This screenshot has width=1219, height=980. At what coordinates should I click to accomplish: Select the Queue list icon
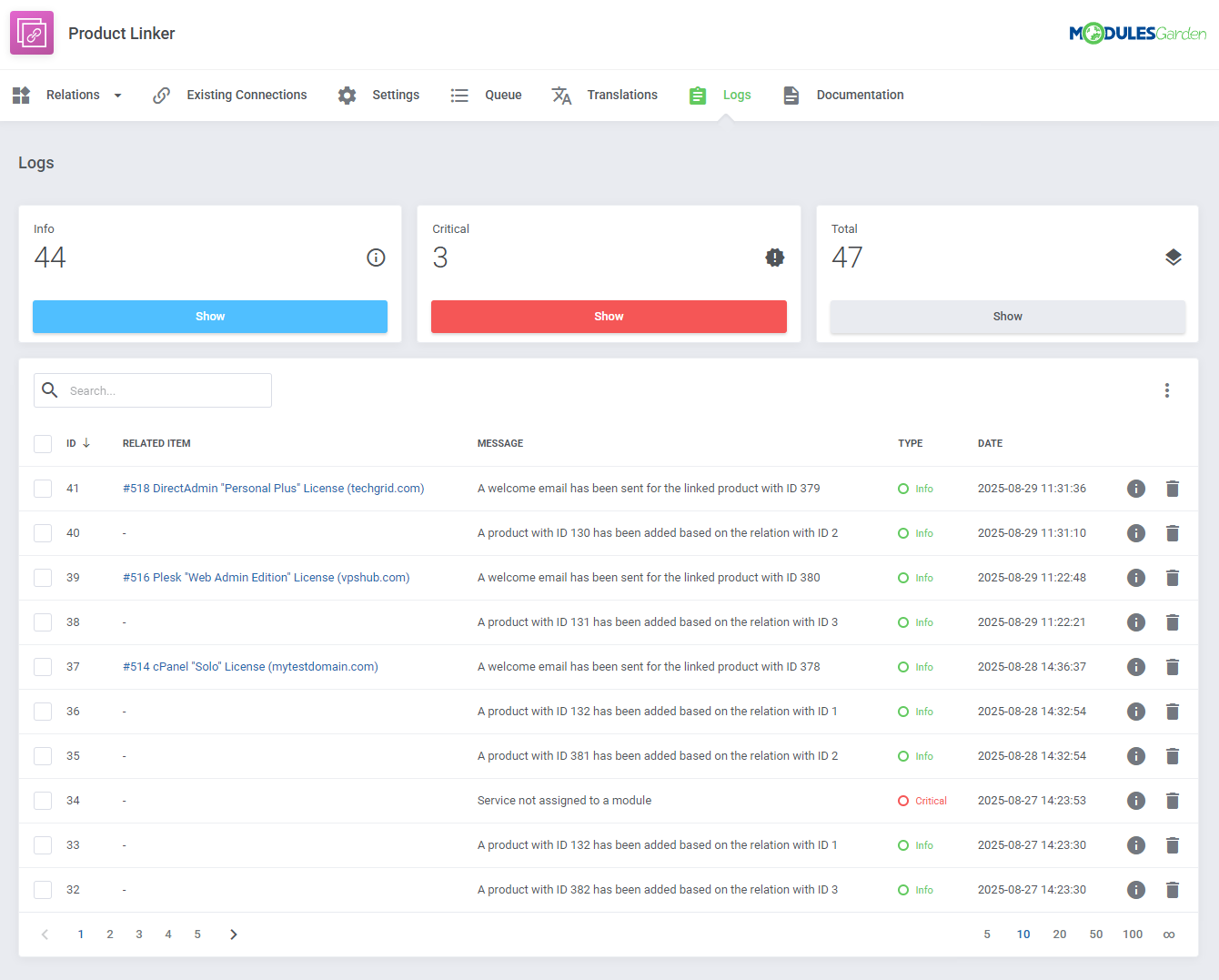[459, 95]
